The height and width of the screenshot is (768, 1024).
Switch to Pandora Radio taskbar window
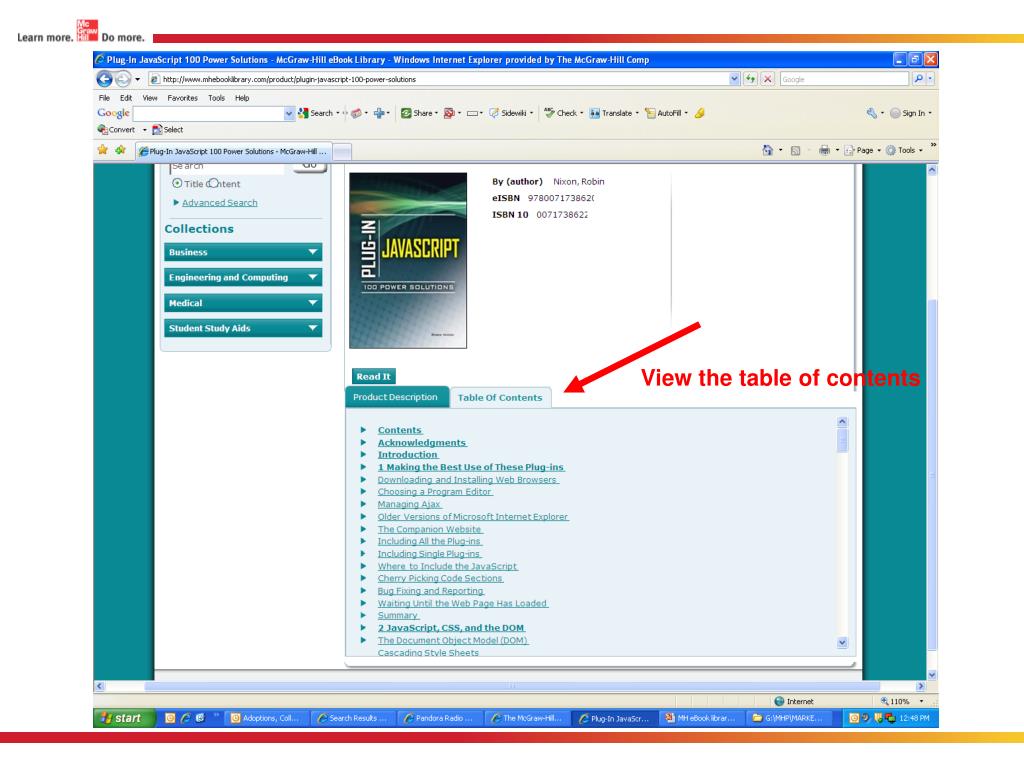click(x=440, y=718)
